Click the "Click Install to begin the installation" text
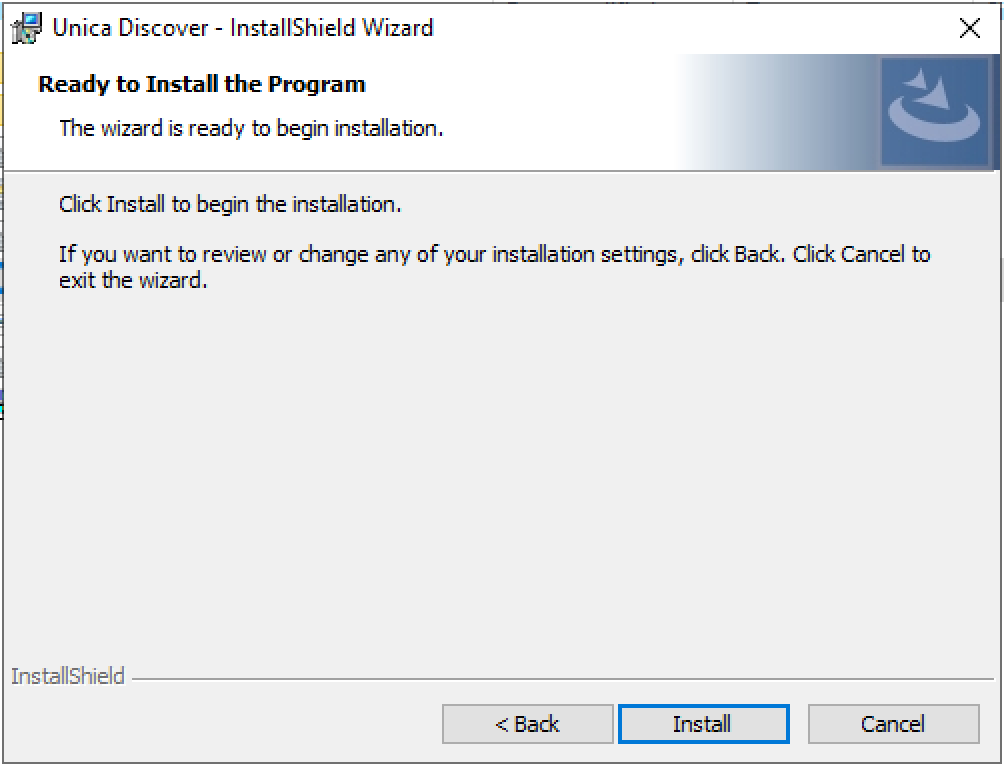The image size is (1004, 768). pyautogui.click(x=230, y=204)
